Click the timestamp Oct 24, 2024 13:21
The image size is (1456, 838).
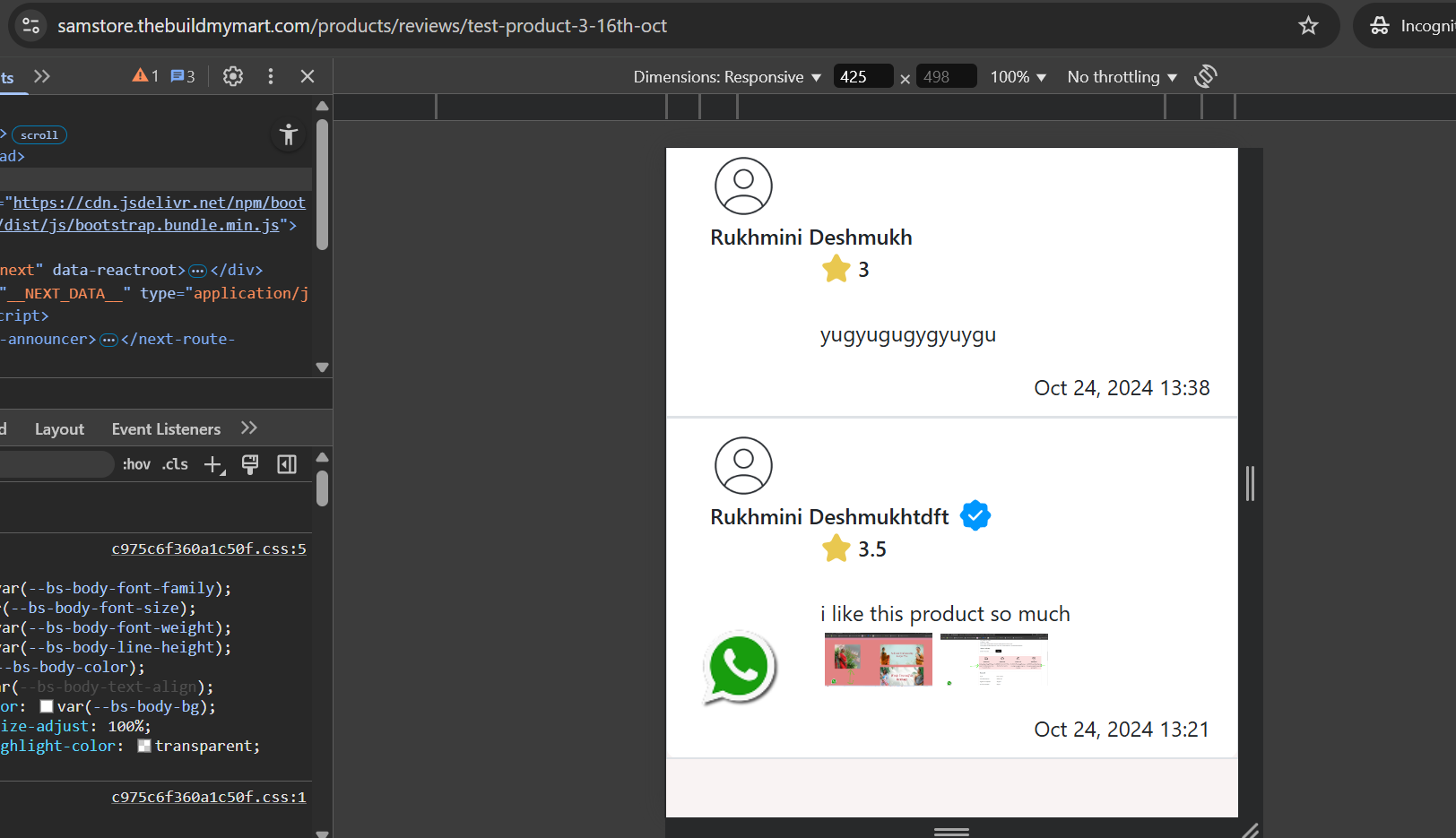[x=1122, y=730]
